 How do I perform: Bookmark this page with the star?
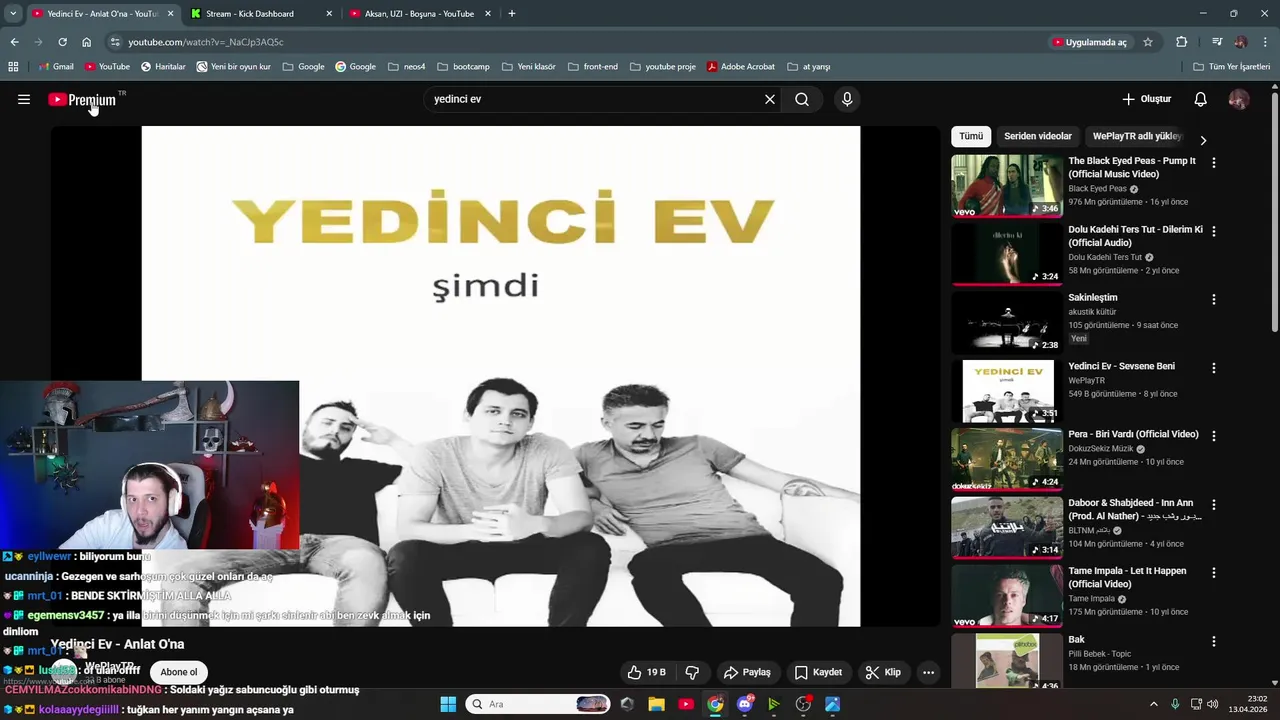(x=1148, y=42)
